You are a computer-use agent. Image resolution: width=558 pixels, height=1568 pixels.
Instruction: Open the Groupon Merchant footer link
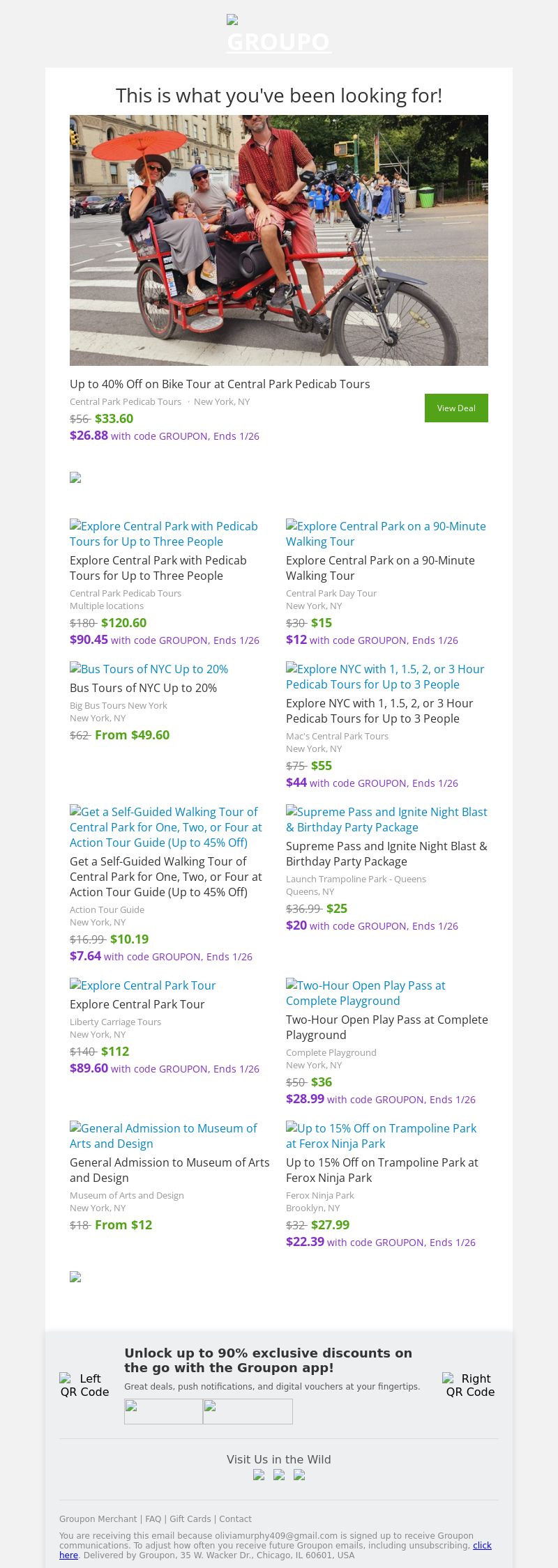[98, 1519]
